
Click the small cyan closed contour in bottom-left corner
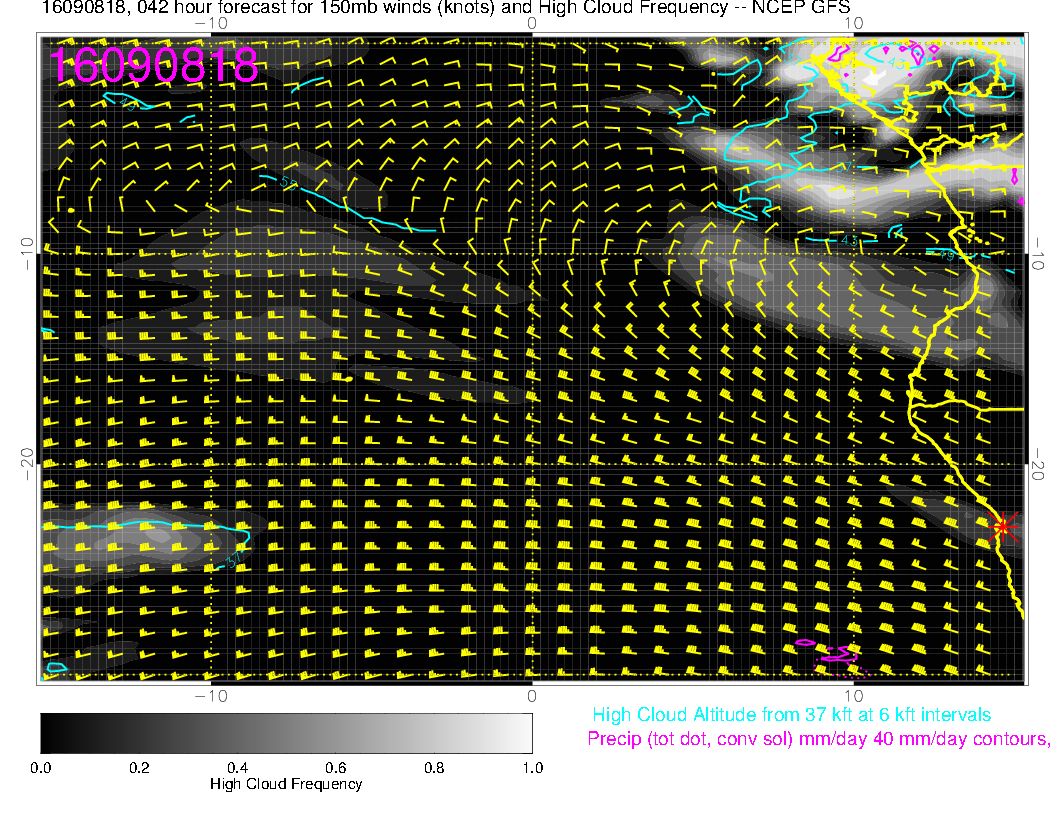pos(56,667)
